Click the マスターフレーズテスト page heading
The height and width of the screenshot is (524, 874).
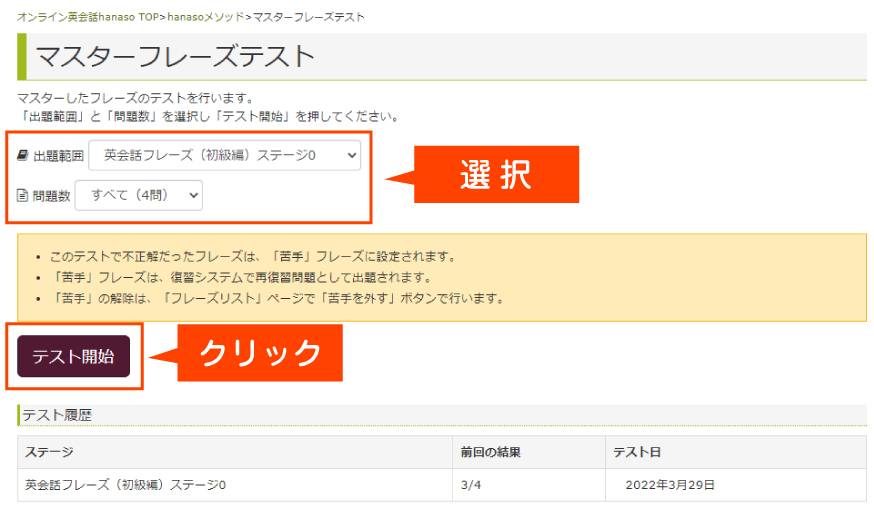click(x=175, y=57)
